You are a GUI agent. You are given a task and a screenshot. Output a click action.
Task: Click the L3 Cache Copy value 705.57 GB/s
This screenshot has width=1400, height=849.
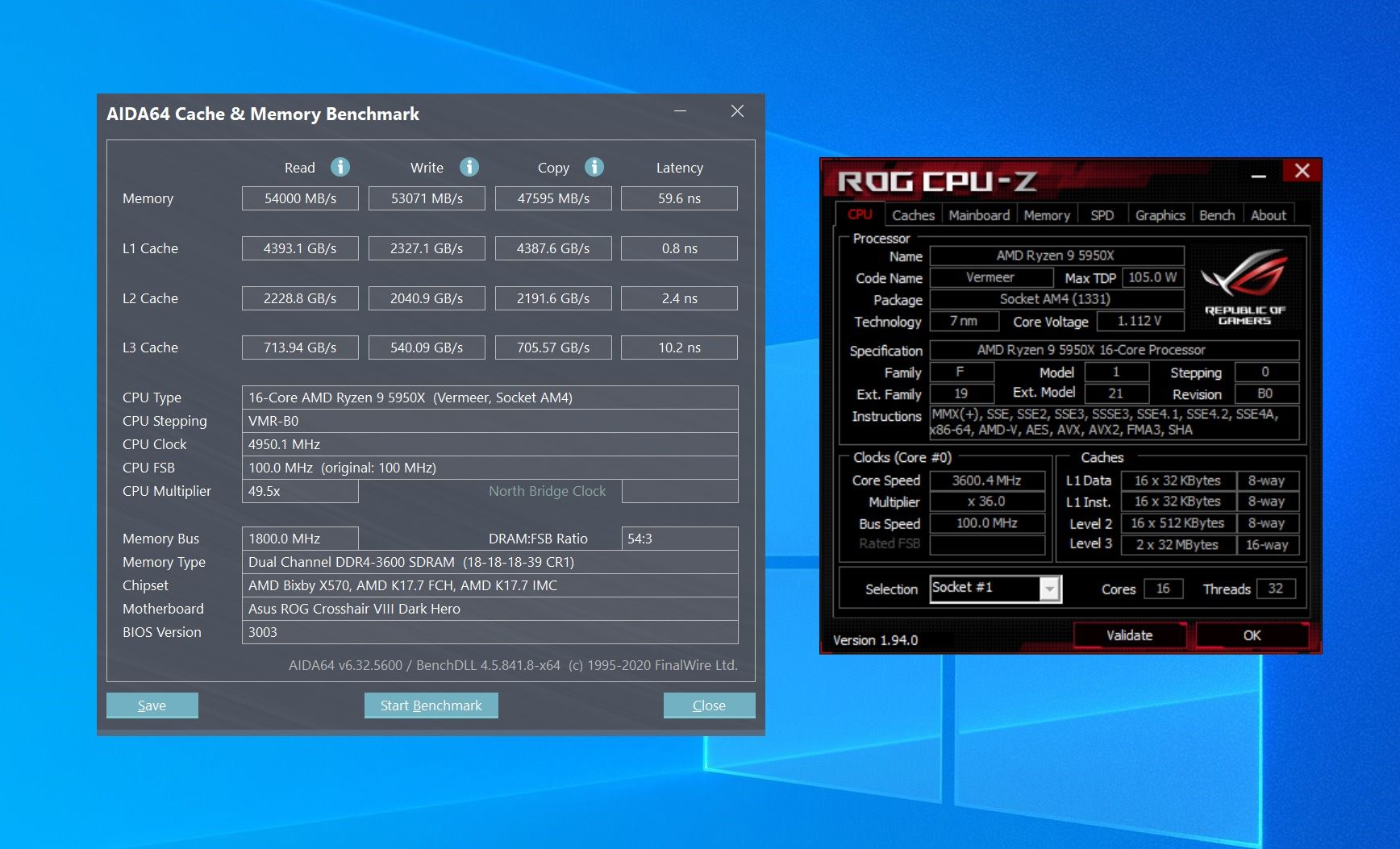point(553,348)
